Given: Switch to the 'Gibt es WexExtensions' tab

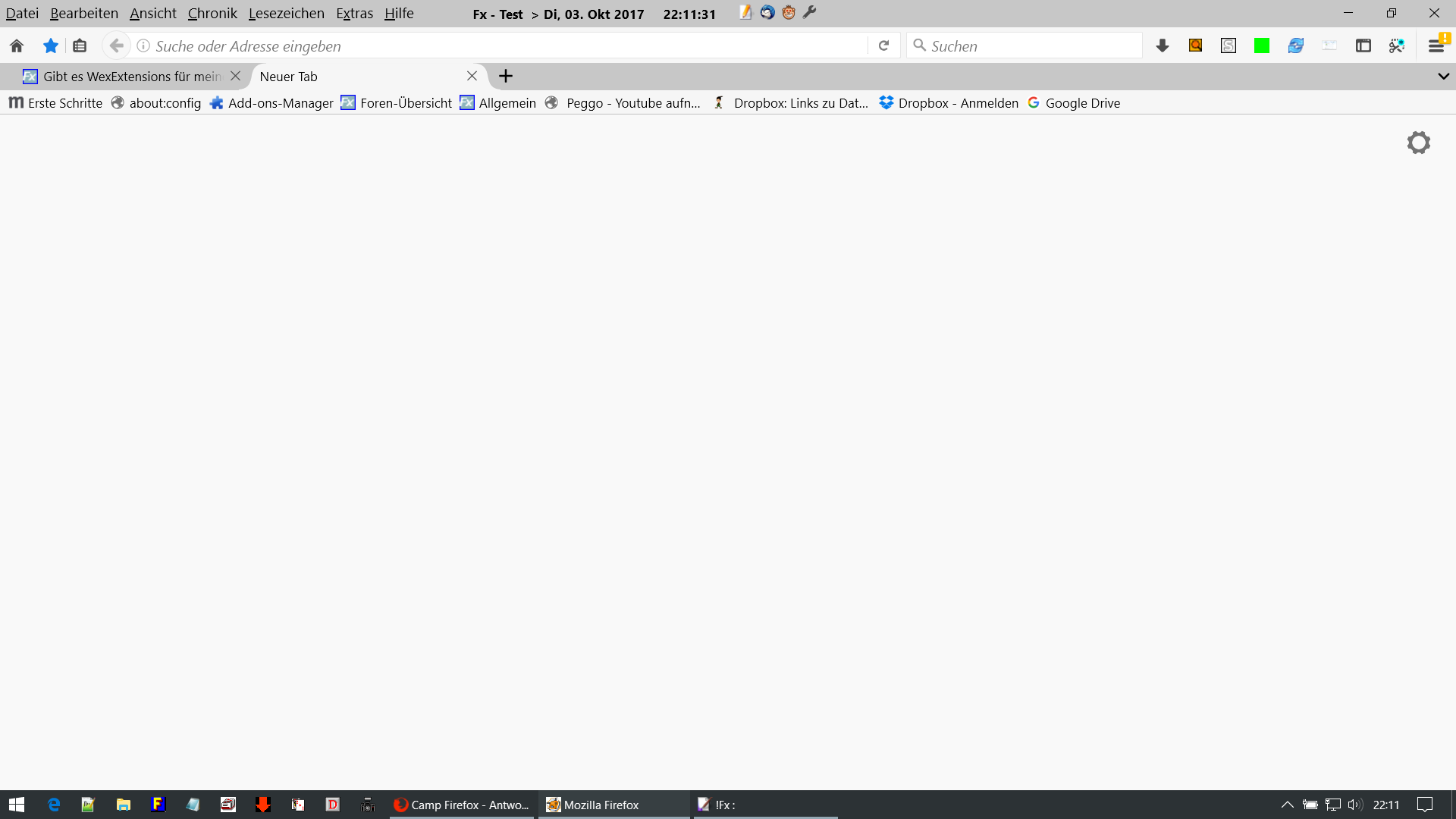Looking at the screenshot, I should coord(125,77).
